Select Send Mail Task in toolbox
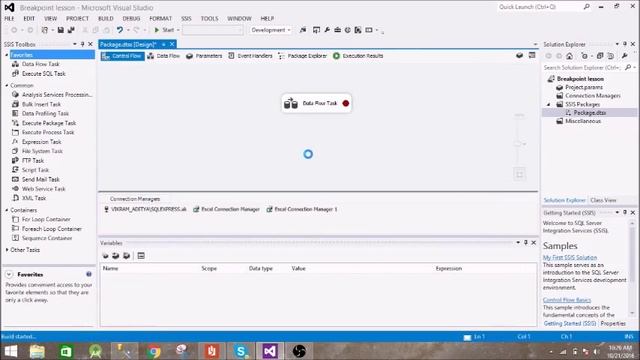The height and width of the screenshot is (360, 640). pyautogui.click(x=36, y=180)
